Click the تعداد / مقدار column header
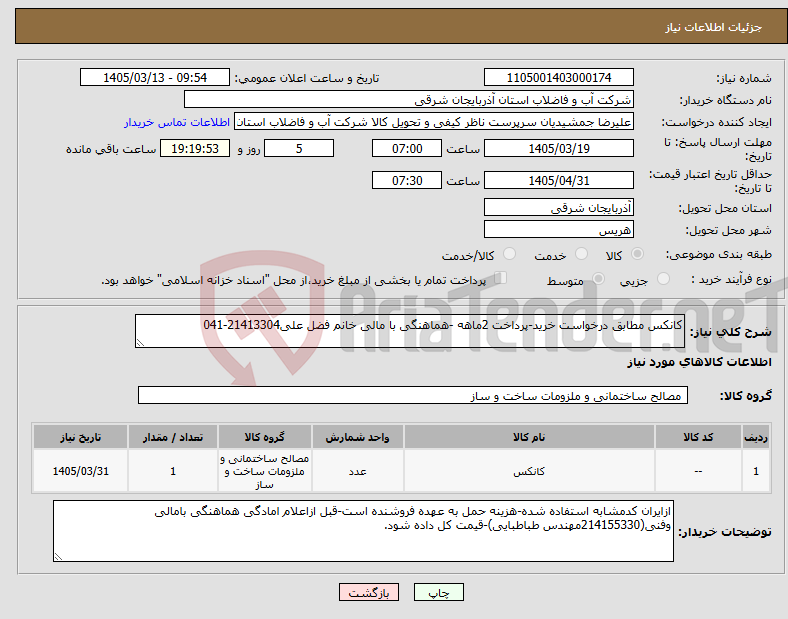The height and width of the screenshot is (619, 788). click(173, 437)
